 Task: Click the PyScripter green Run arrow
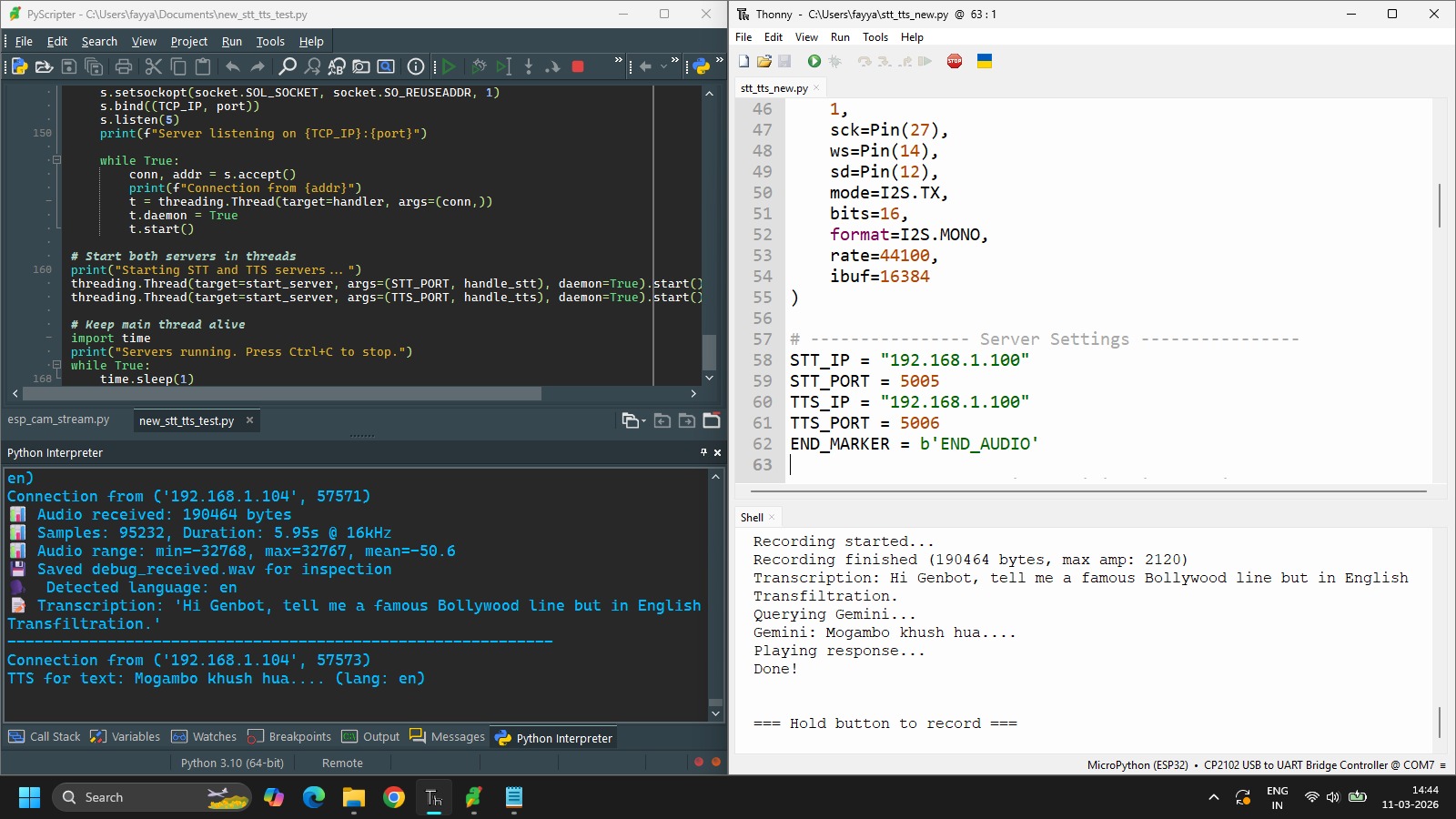(x=449, y=66)
